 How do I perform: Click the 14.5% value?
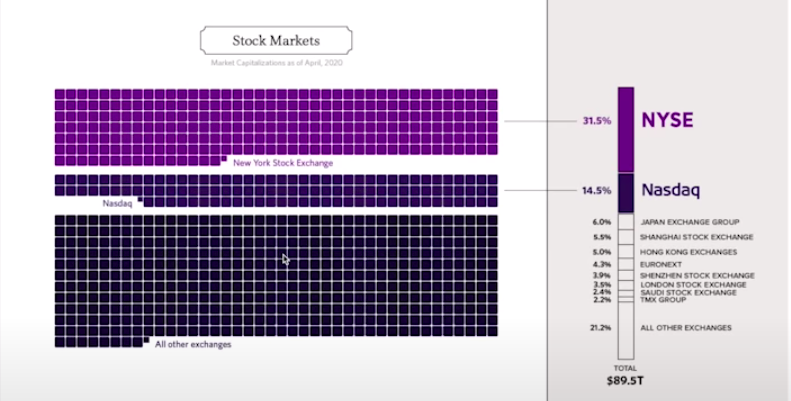(x=597, y=191)
